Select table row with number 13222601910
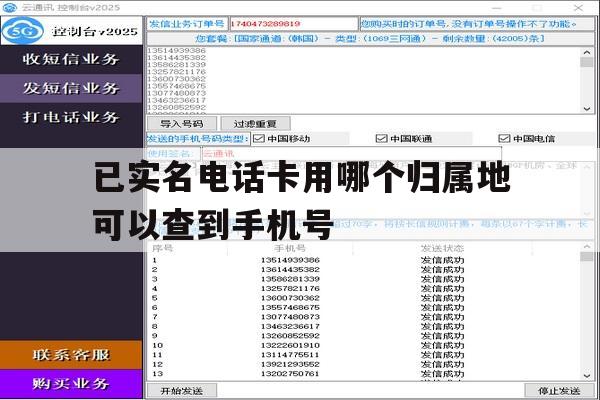The width and height of the screenshot is (600, 400). click(364, 345)
